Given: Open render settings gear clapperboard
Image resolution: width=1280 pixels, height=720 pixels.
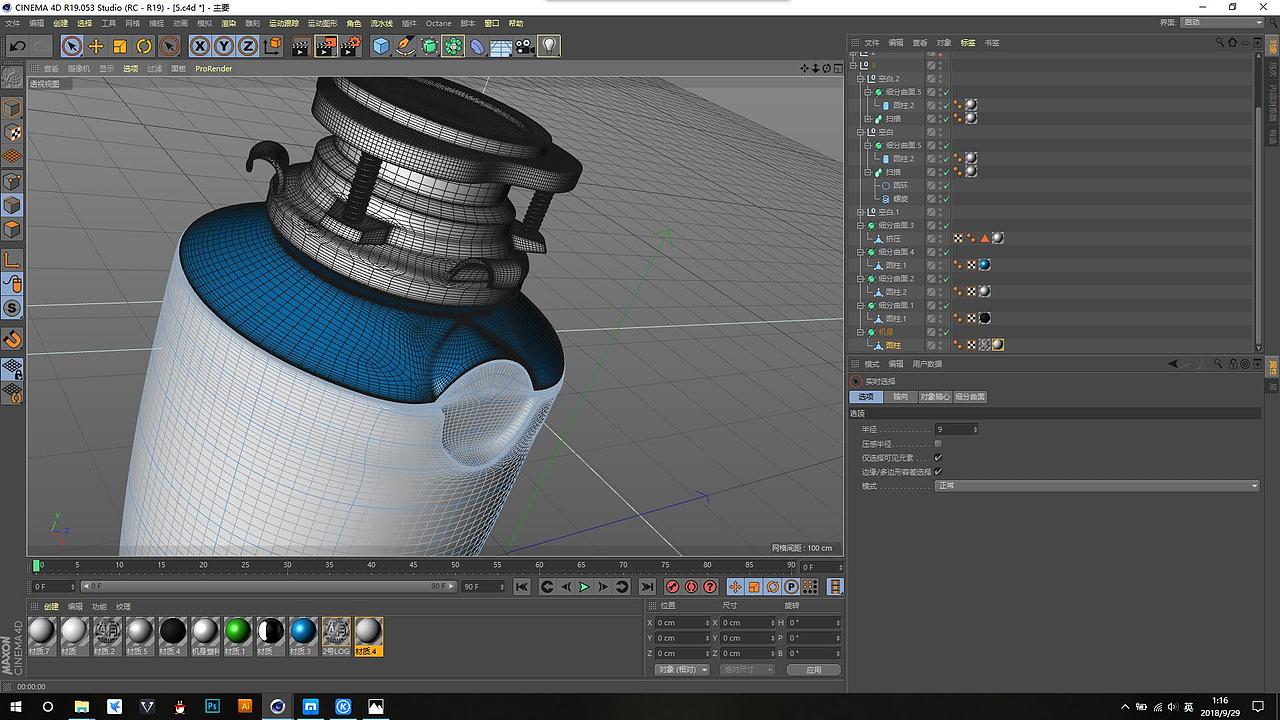Looking at the screenshot, I should click(x=350, y=46).
